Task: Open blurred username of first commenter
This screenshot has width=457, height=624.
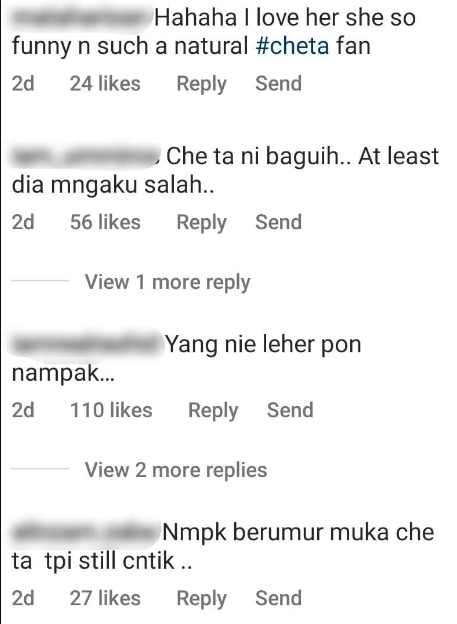Action: tap(81, 18)
